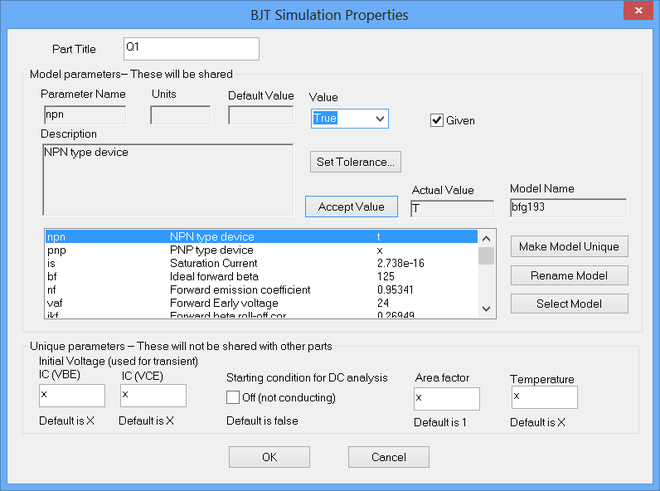660x491 pixels.
Task: Confirm with the OK button
Action: pyautogui.click(x=269, y=457)
